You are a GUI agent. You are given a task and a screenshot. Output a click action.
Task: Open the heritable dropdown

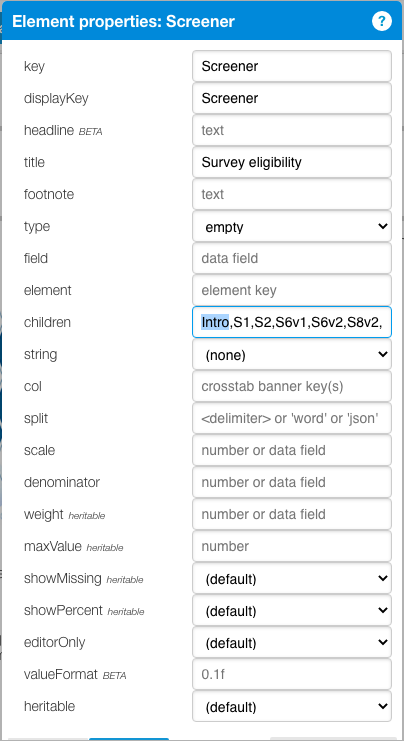point(292,707)
